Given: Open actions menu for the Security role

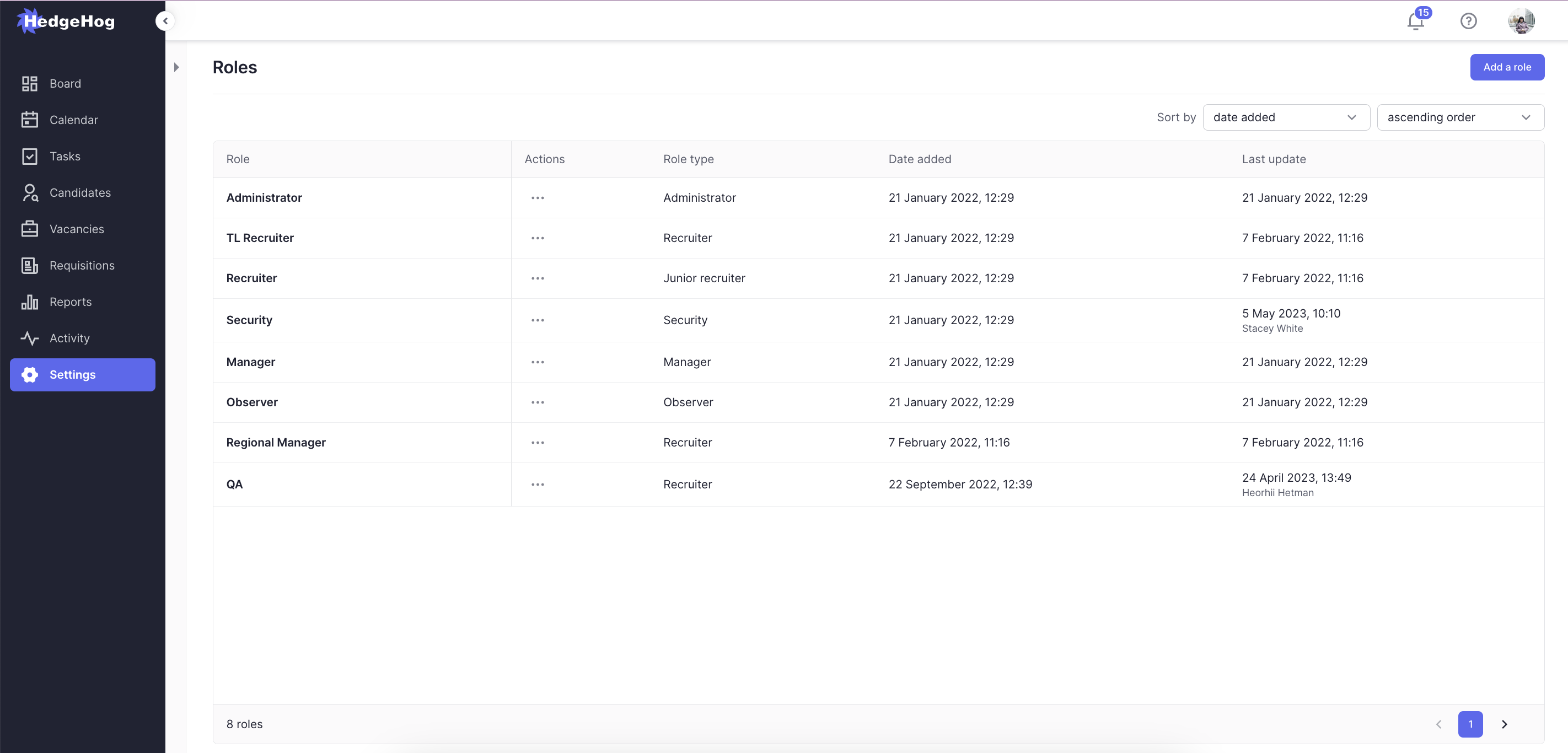Looking at the screenshot, I should pyautogui.click(x=538, y=320).
